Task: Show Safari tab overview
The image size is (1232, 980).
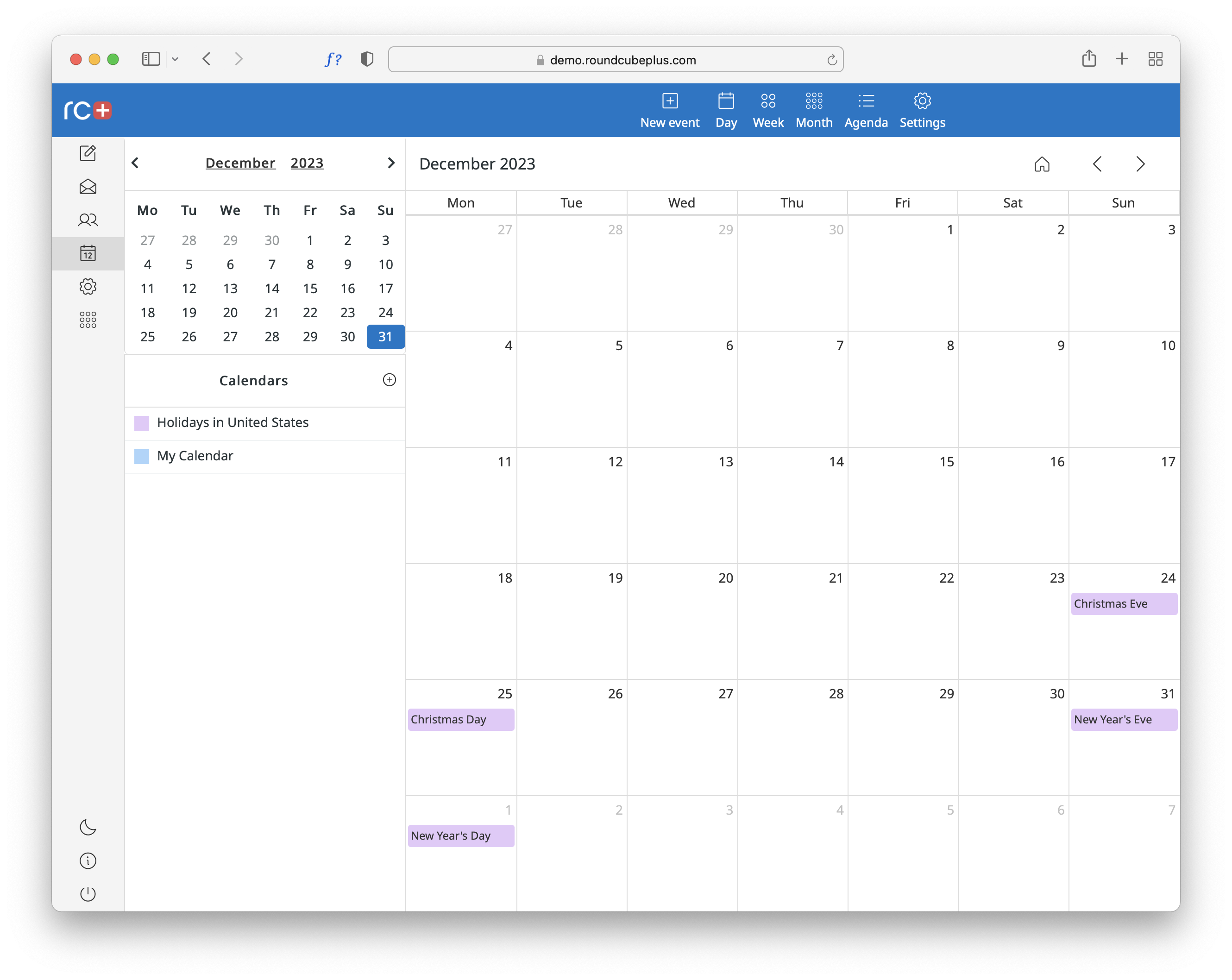Action: click(x=1155, y=59)
